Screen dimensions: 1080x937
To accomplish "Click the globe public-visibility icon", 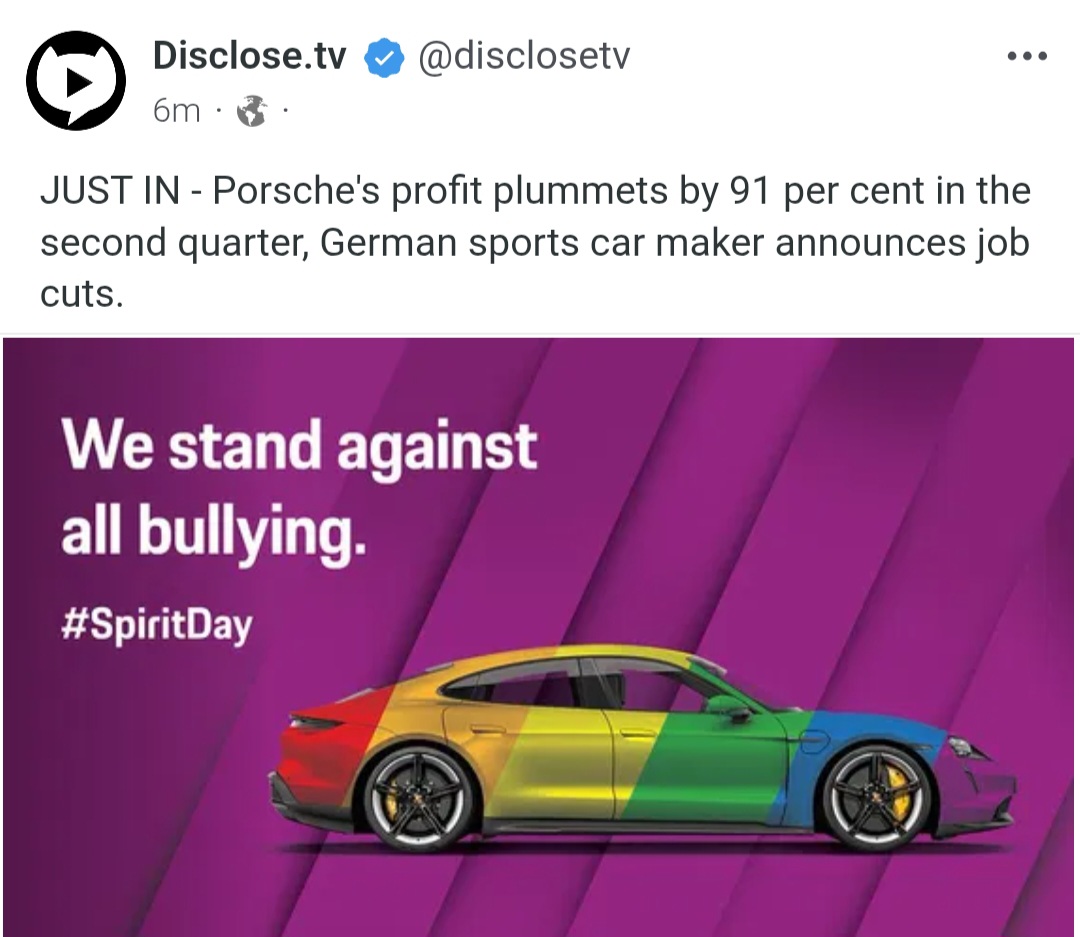I will (x=251, y=111).
